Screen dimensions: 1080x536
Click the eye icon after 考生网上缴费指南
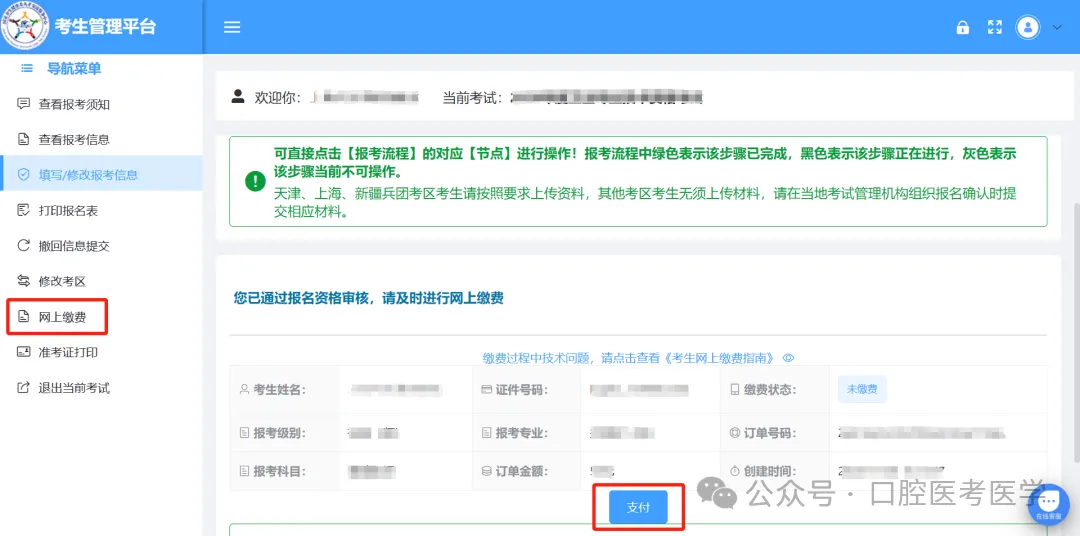point(789,358)
